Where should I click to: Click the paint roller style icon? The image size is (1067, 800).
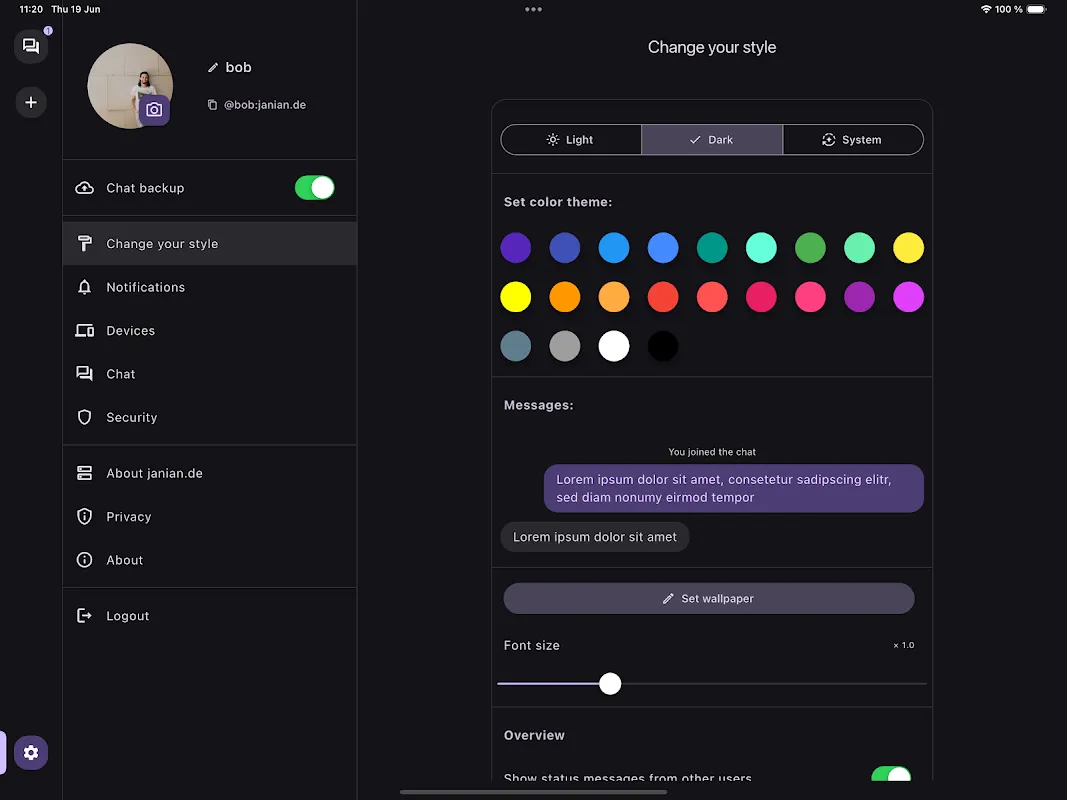tap(84, 244)
